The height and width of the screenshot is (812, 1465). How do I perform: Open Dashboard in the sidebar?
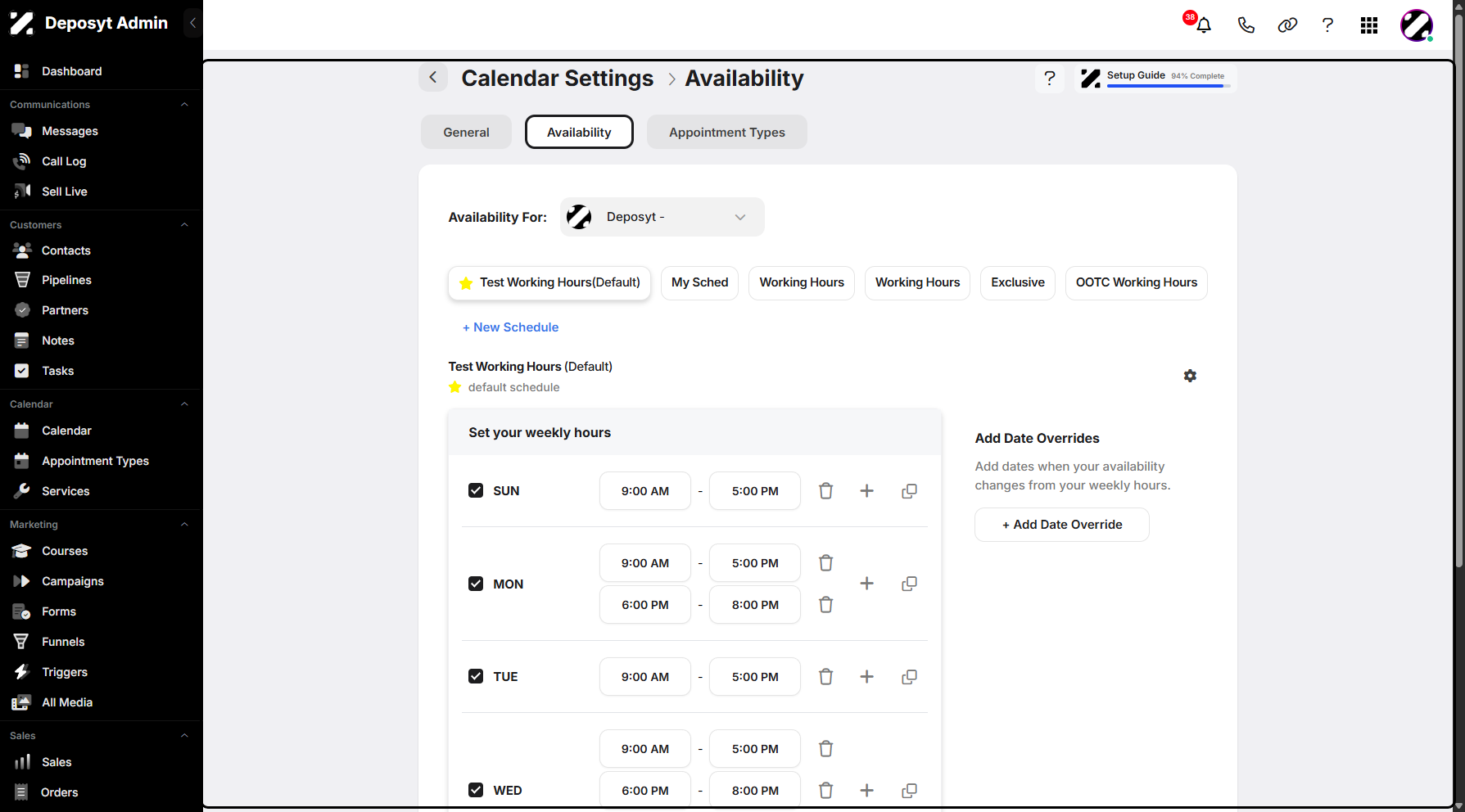click(x=71, y=71)
